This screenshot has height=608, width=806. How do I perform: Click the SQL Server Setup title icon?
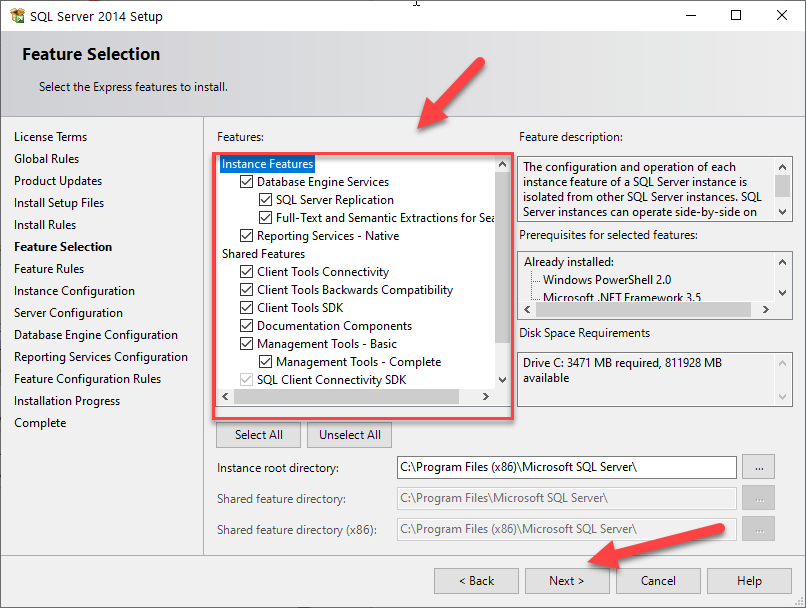[x=17, y=16]
